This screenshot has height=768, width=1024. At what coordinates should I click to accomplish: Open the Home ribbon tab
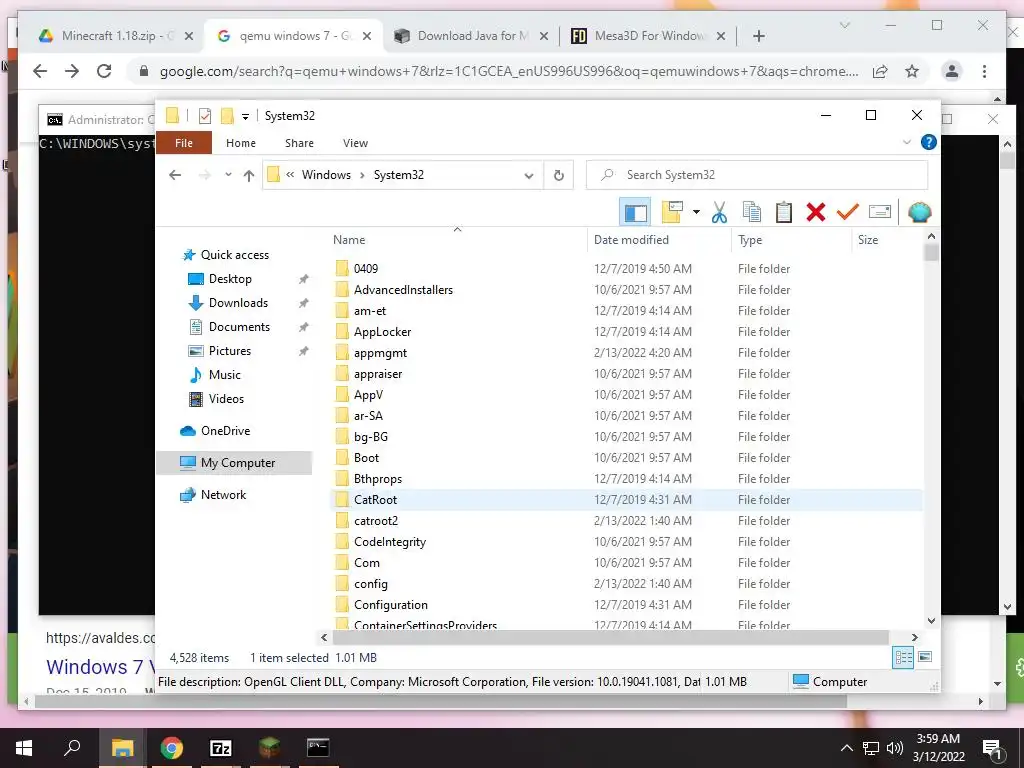(x=241, y=143)
